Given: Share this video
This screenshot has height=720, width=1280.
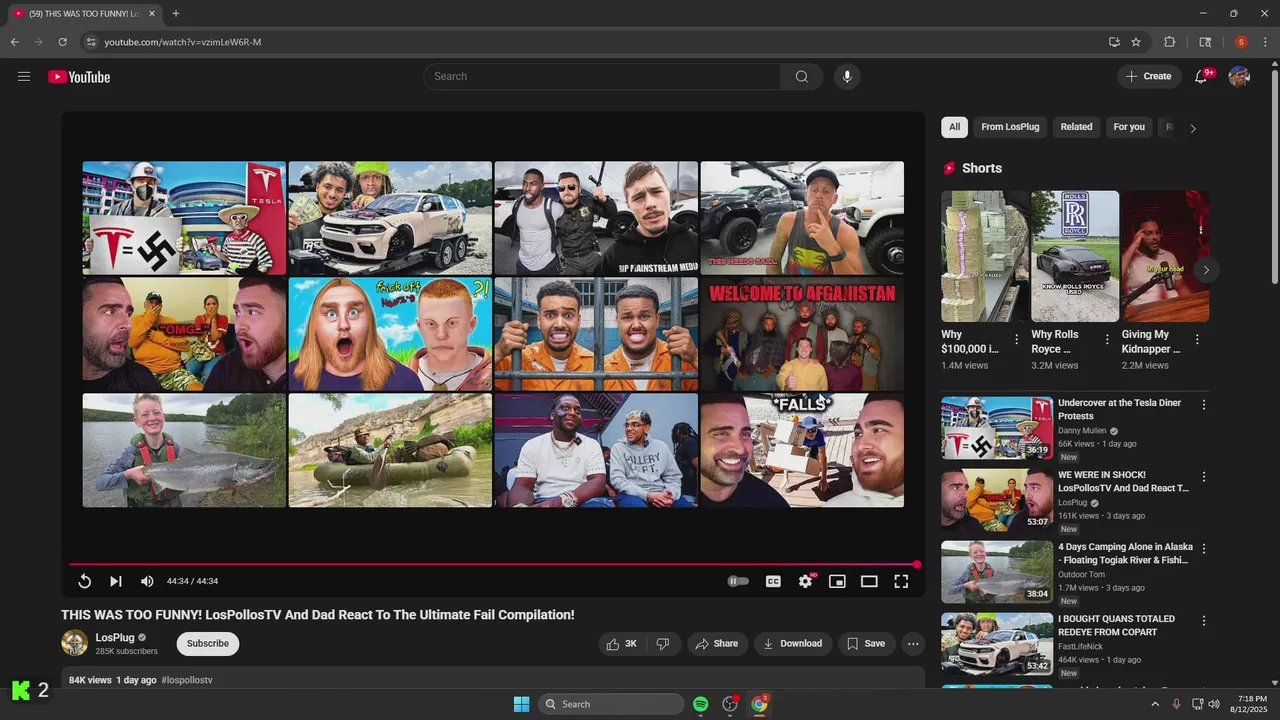Looking at the screenshot, I should (717, 644).
